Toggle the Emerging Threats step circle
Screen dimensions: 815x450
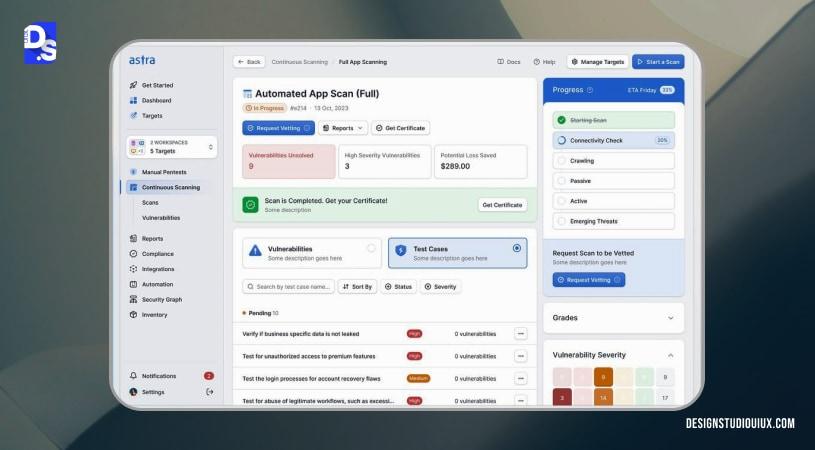[x=561, y=221]
